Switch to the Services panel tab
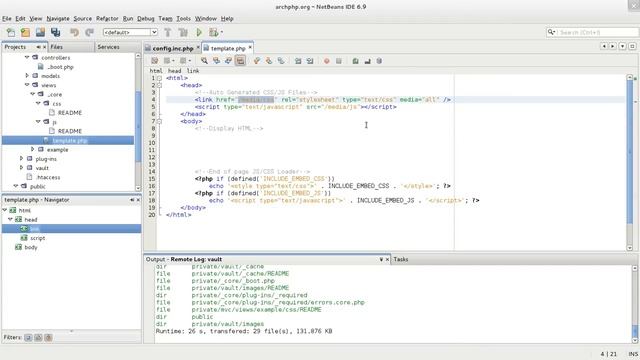640x360 pixels. [108, 47]
